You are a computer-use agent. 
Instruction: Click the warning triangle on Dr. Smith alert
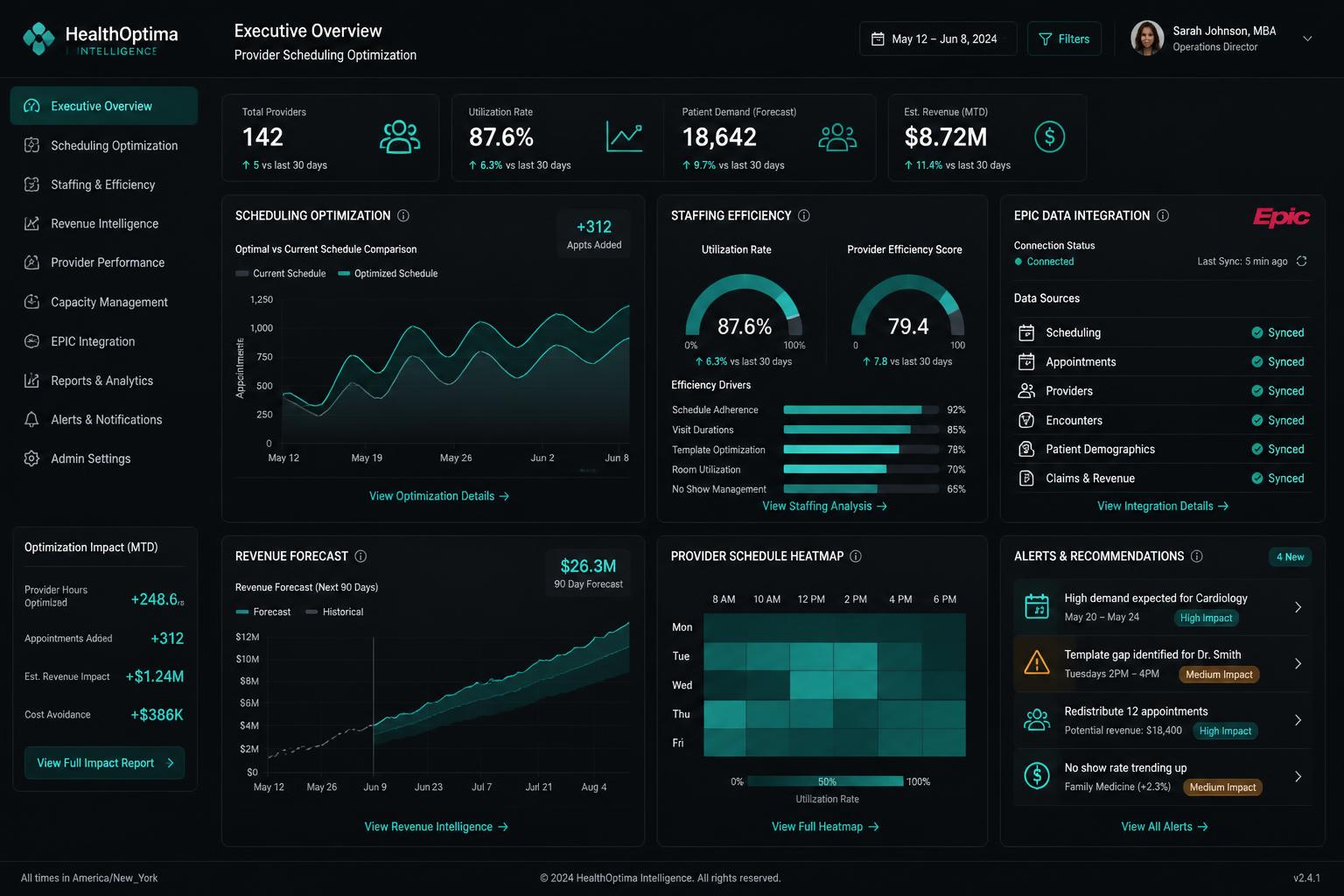tap(1037, 662)
